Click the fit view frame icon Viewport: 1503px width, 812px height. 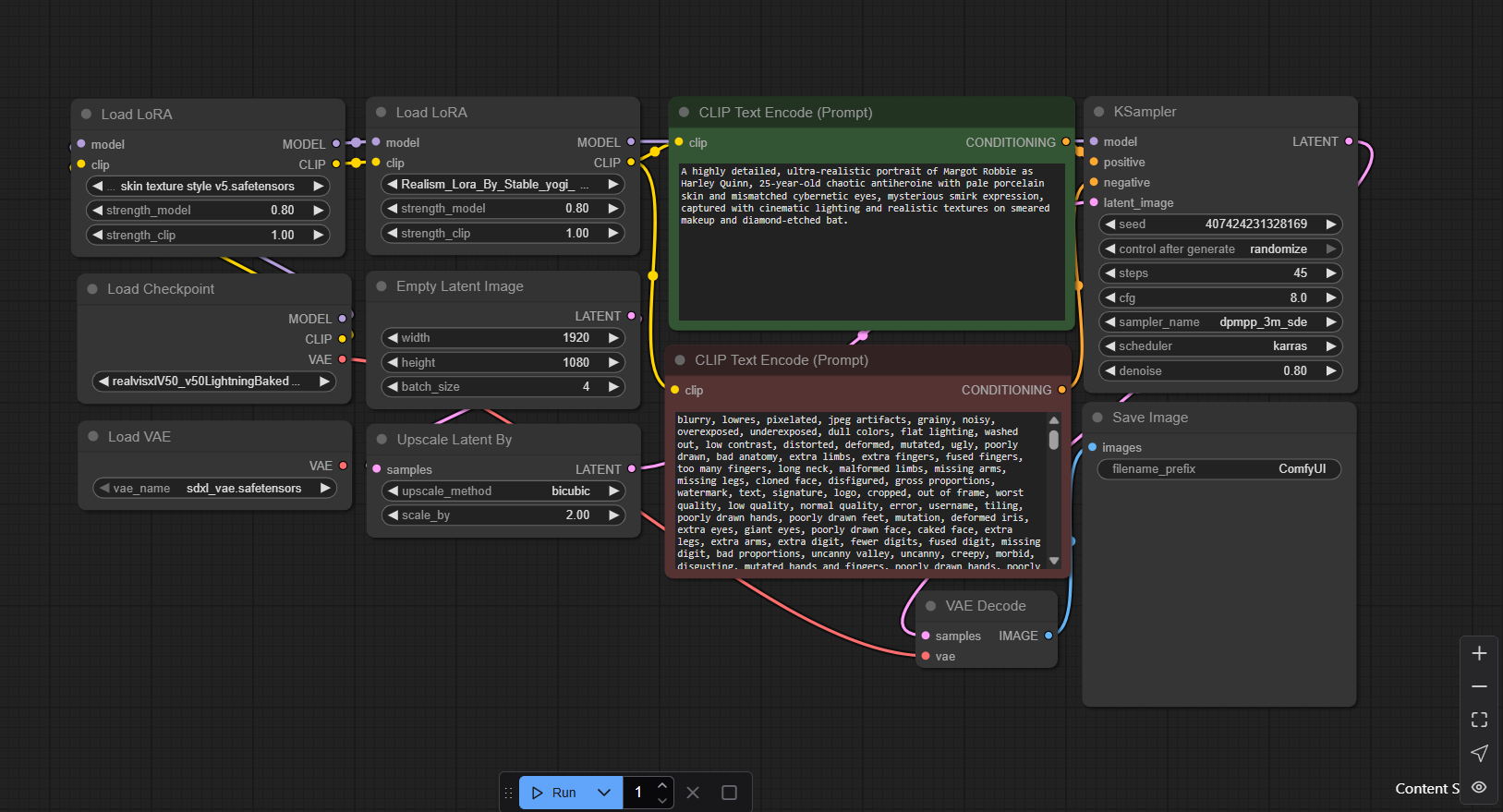[1479, 720]
